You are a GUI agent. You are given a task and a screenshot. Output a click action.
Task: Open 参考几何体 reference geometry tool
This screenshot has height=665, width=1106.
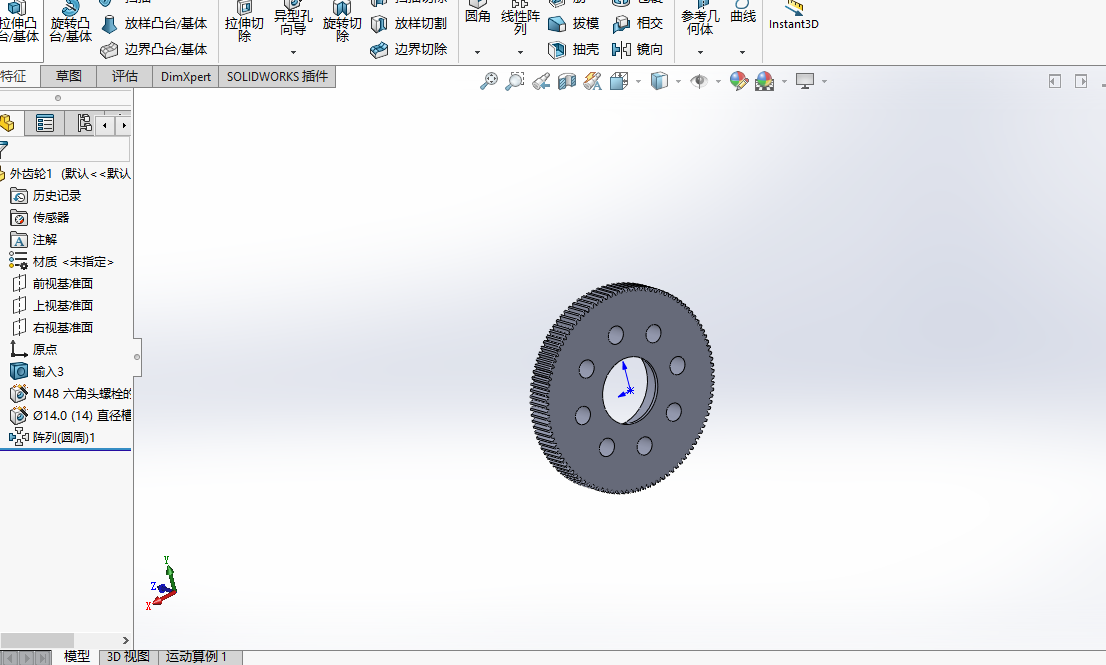coord(700,20)
